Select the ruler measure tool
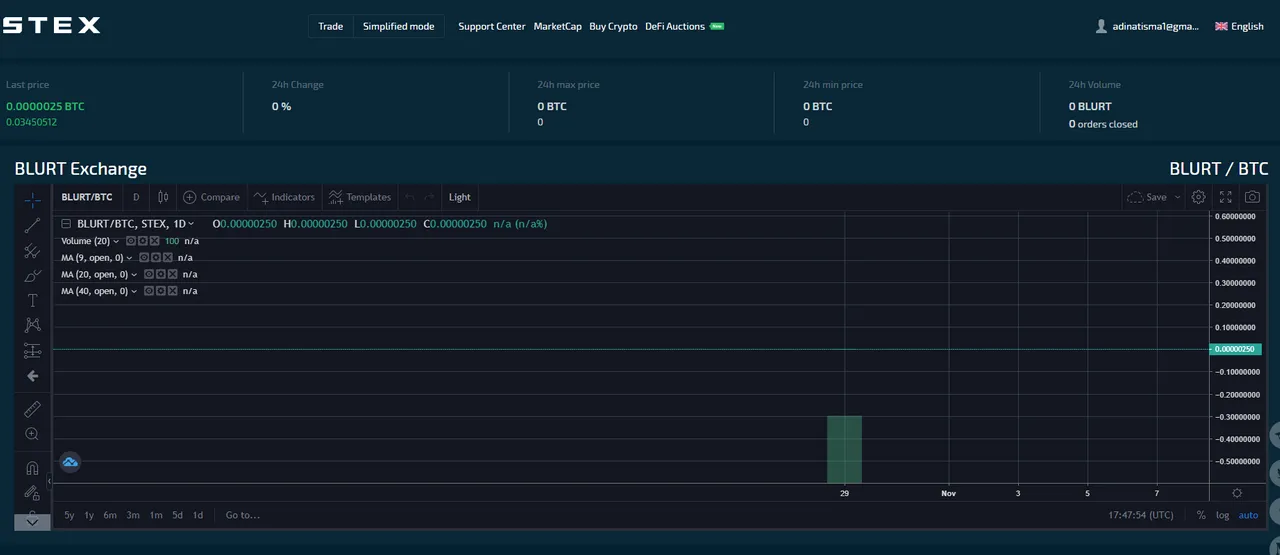 coord(32,409)
